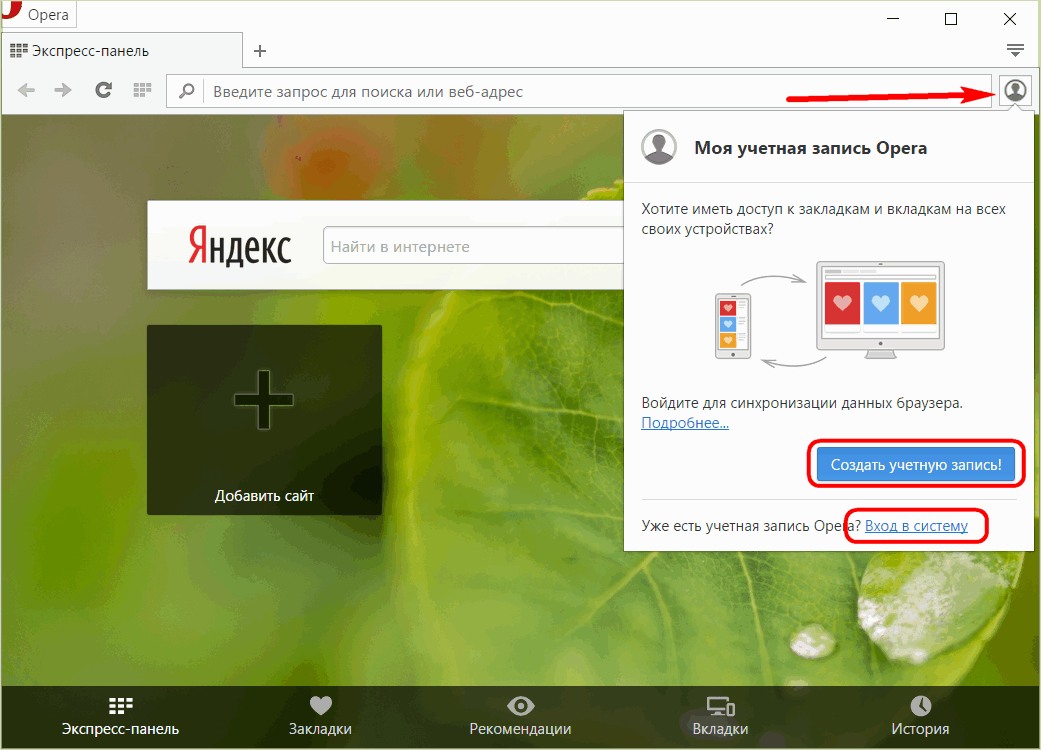The width and height of the screenshot is (1041, 750).
Task: Open Вкладки devices in bottom bar
Action: [720, 717]
